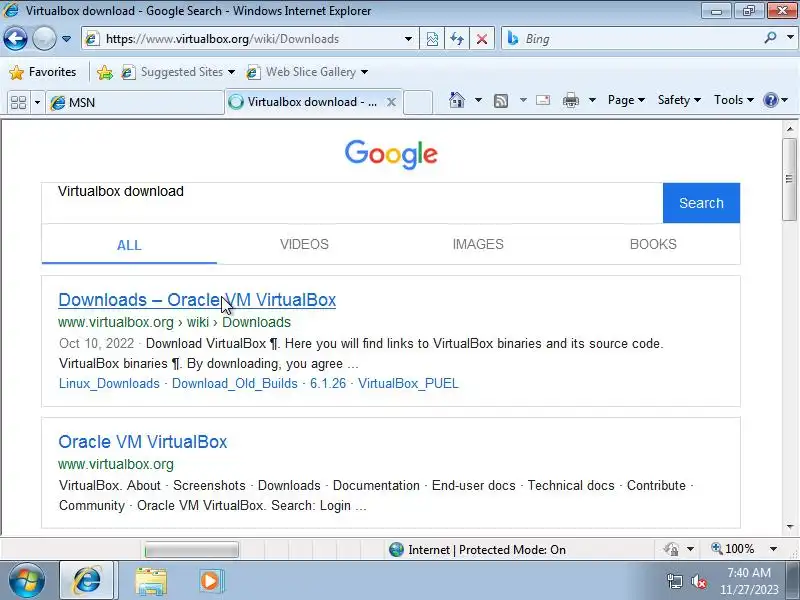Click www.virtualbox.org › wiki › Downloads URL text
This screenshot has width=800, height=600.
(x=174, y=322)
